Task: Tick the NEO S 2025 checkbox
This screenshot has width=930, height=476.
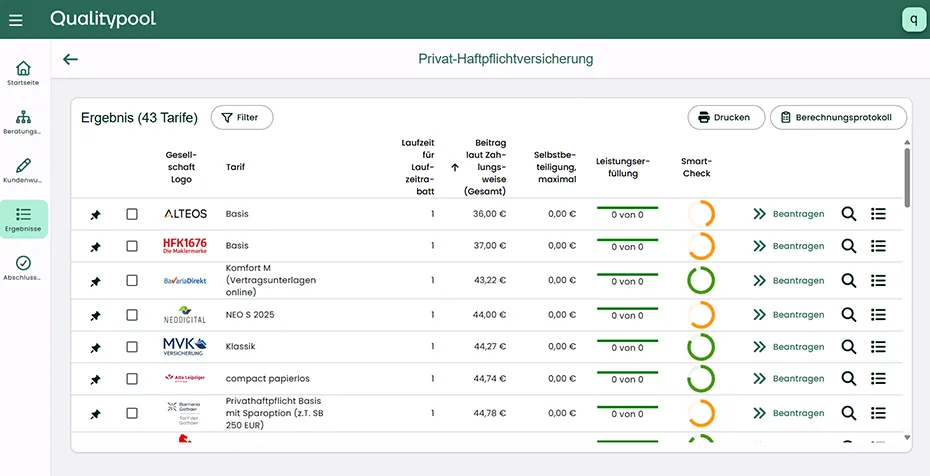Action: tap(132, 315)
